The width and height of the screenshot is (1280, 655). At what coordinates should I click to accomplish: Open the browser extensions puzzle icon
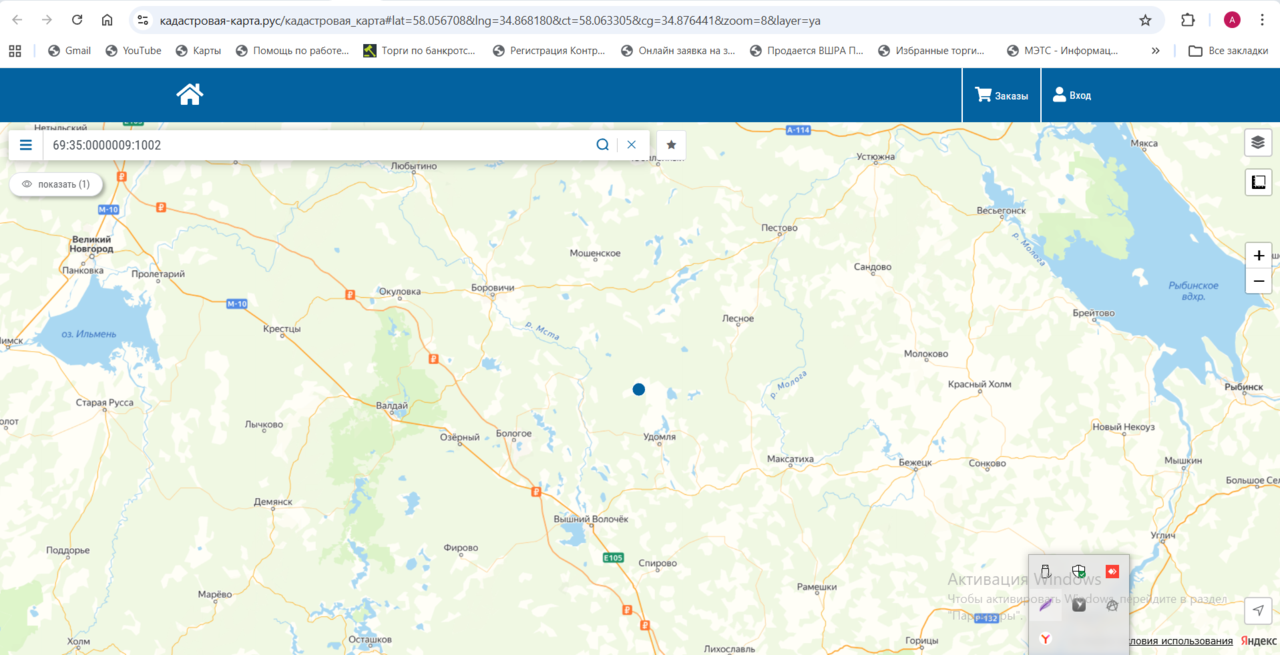1187,19
